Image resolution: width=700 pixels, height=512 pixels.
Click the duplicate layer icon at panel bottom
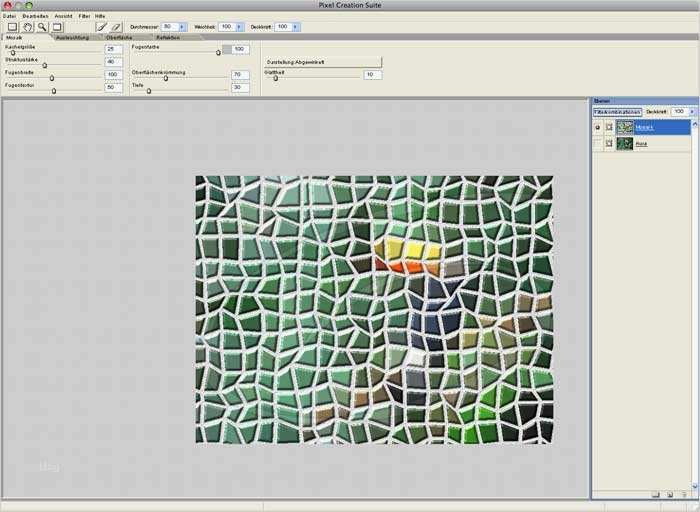[x=670, y=494]
